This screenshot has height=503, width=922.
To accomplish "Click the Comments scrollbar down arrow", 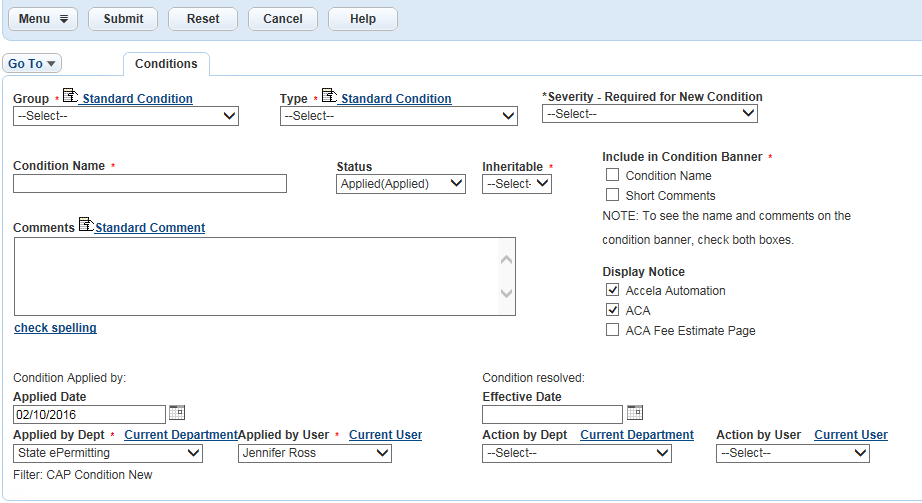I will pos(506,294).
